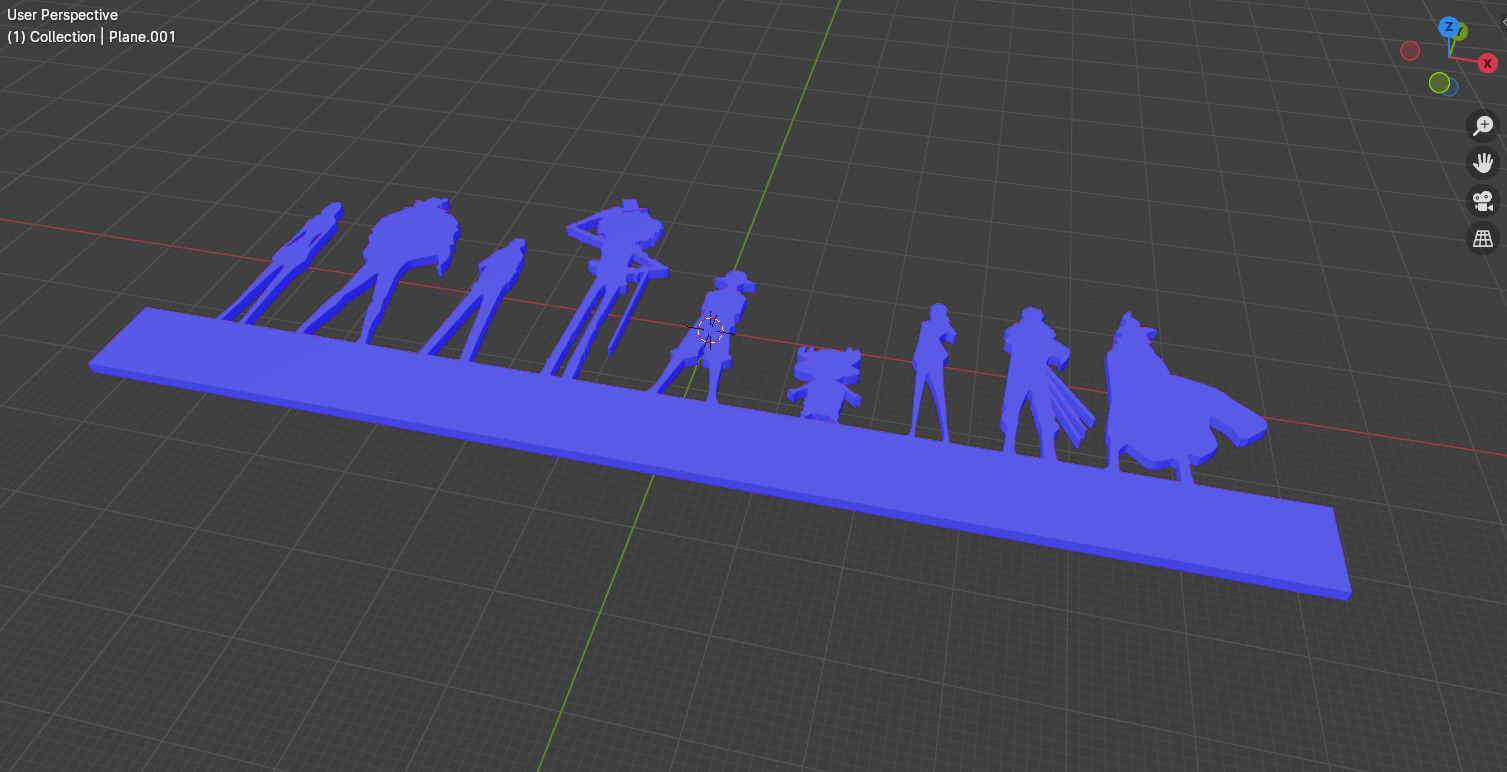This screenshot has height=772, width=1507.
Task: Toggle the camera view button
Action: pos(1482,201)
